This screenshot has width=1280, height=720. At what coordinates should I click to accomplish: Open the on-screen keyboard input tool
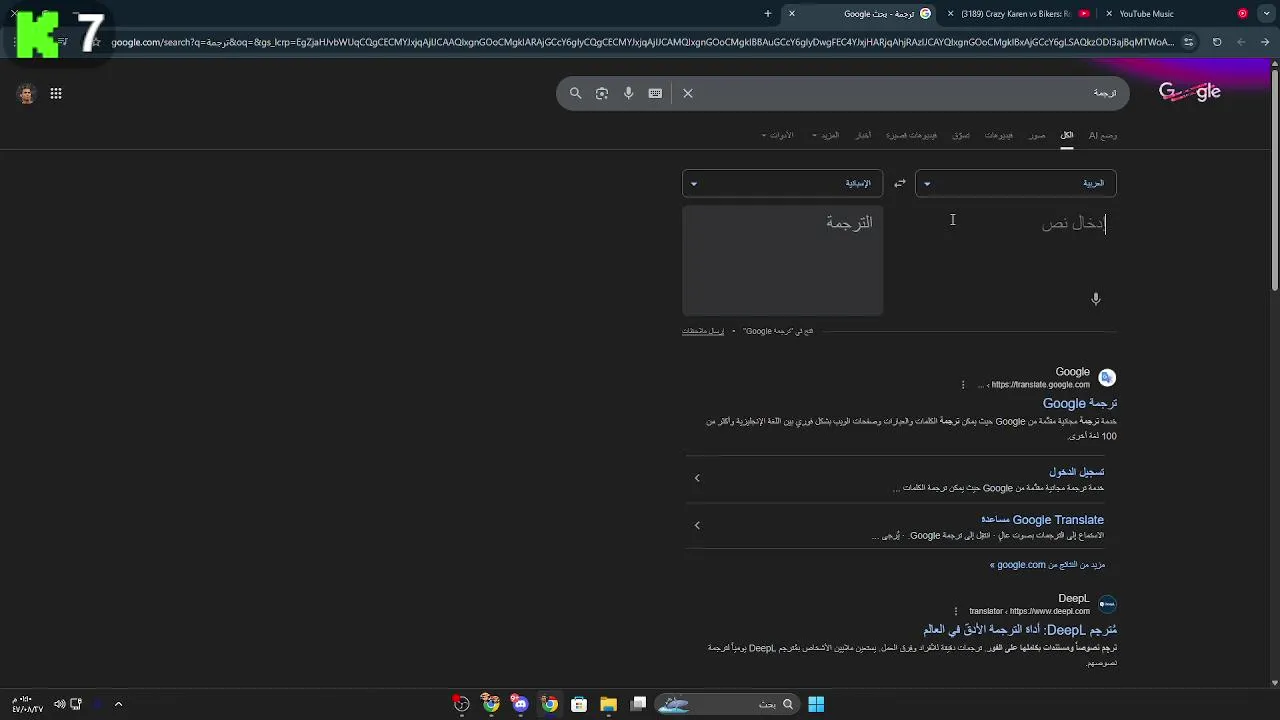click(x=655, y=93)
